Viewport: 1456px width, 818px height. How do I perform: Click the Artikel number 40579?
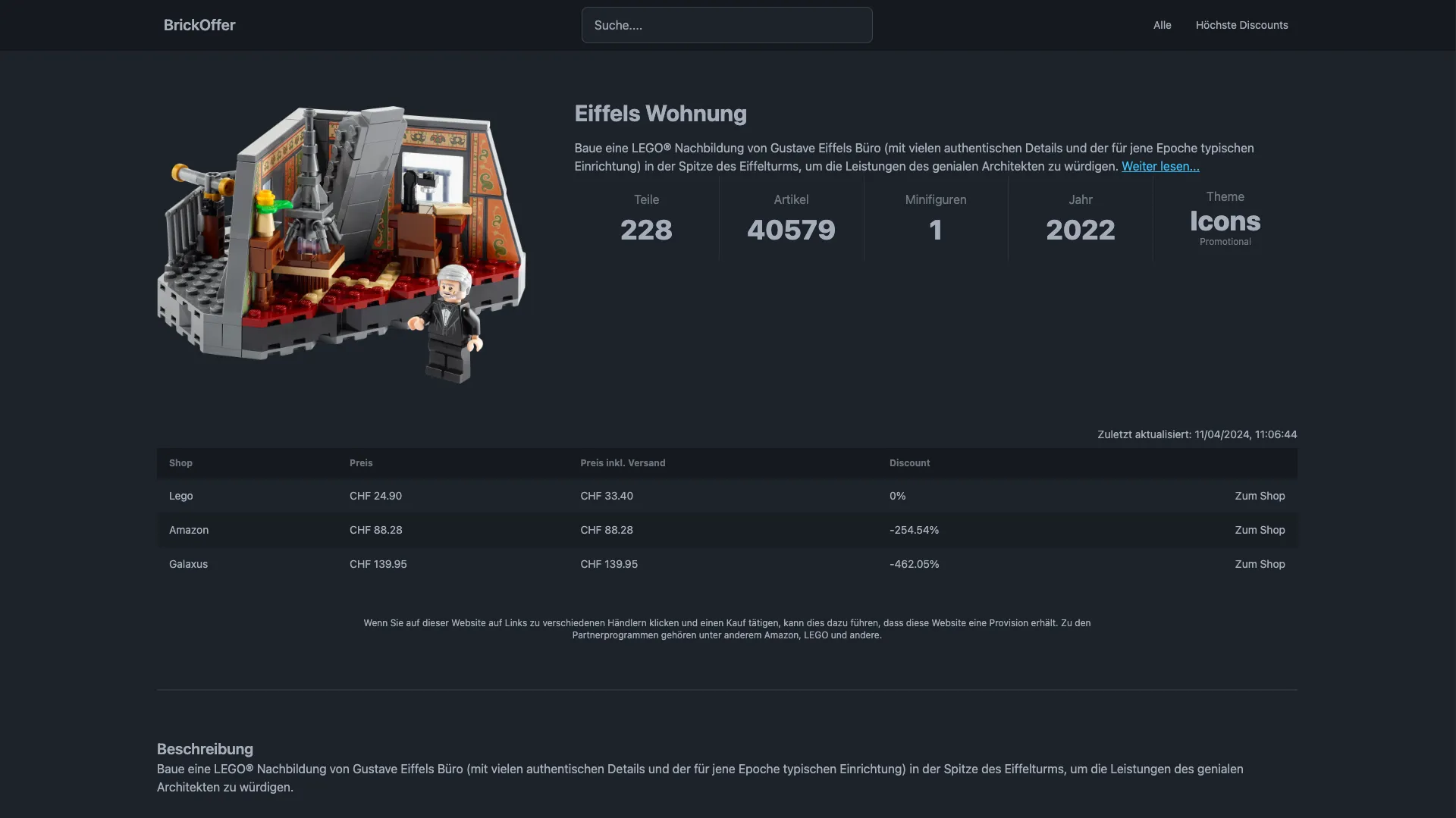[791, 230]
